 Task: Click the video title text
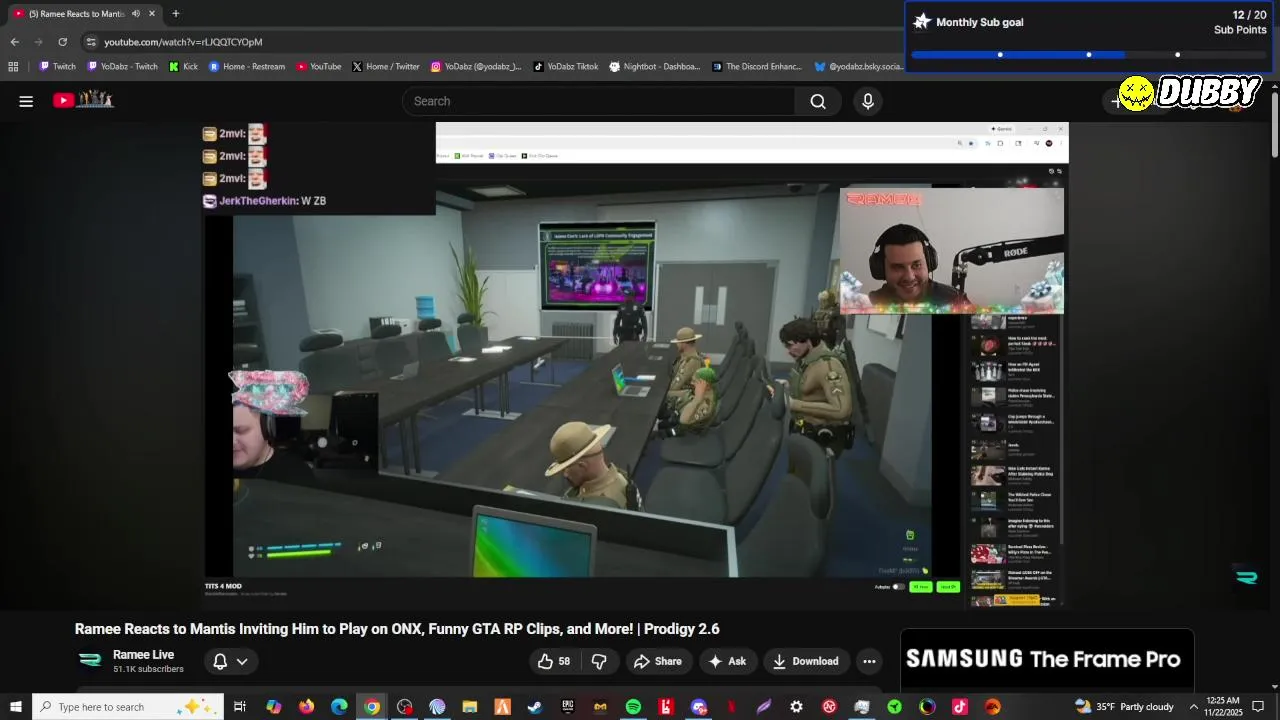click(x=397, y=629)
